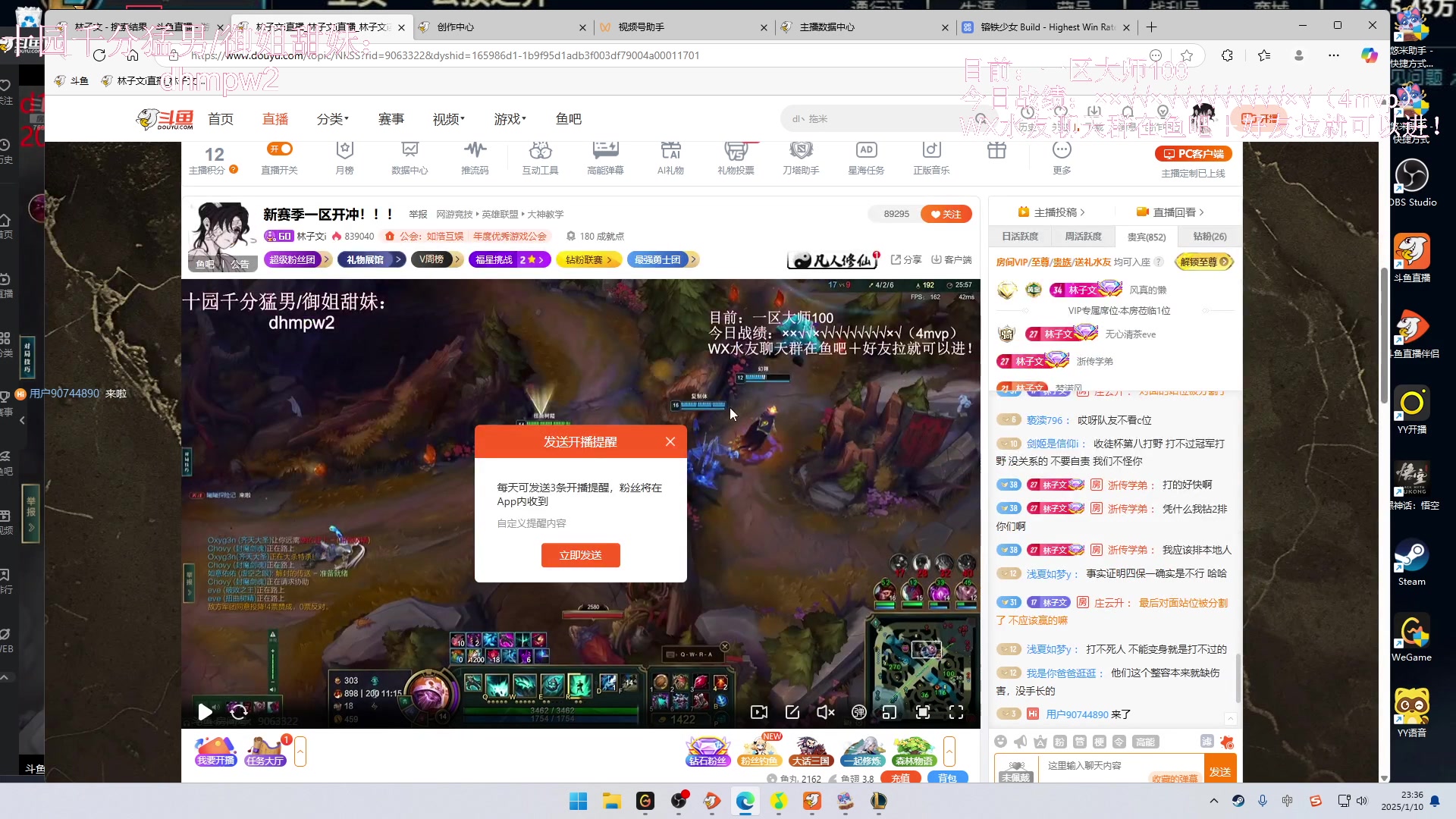This screenshot has width=1456, height=819.
Task: Unmute the player volume
Action: pyautogui.click(x=825, y=712)
